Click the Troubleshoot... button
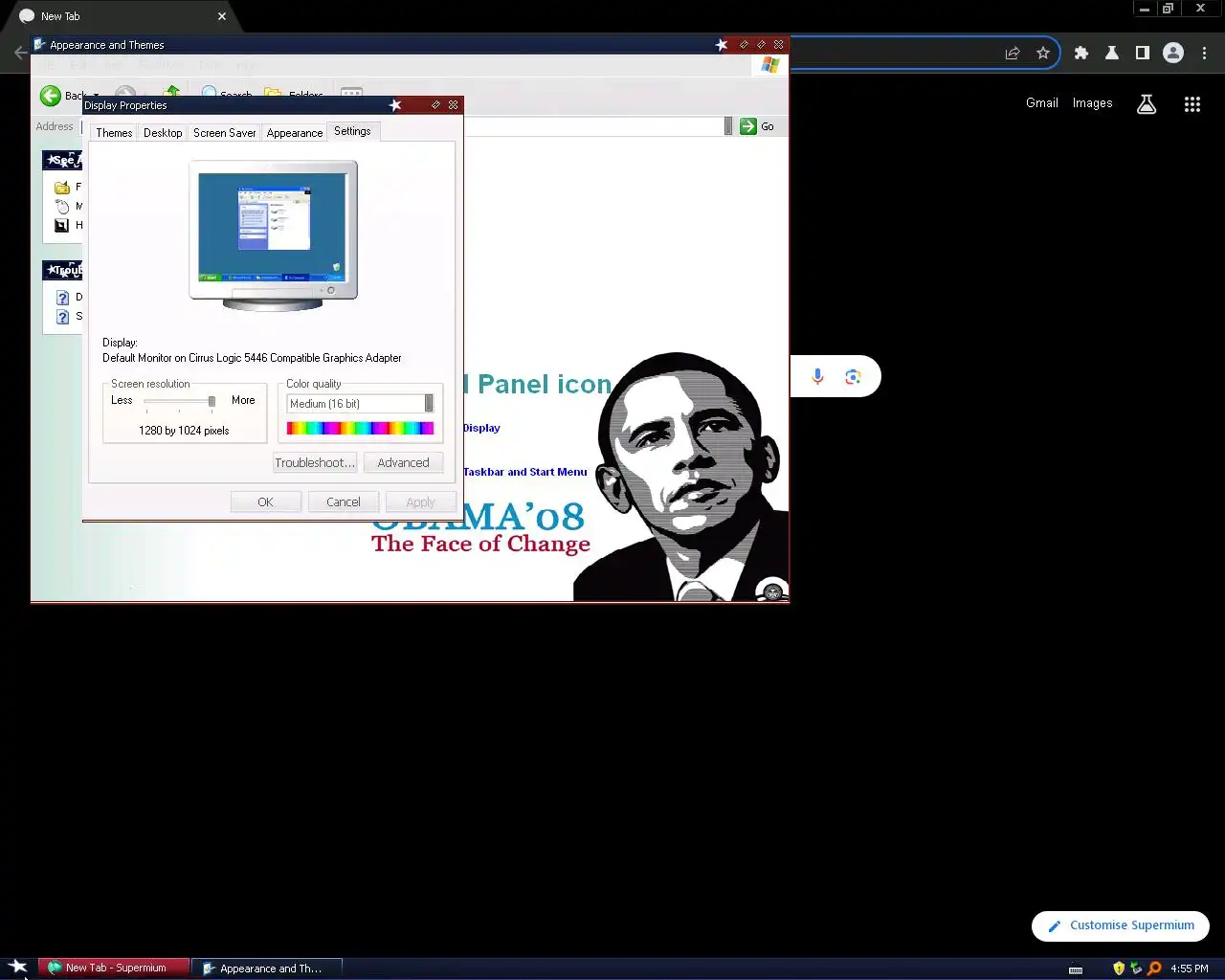 (x=315, y=462)
